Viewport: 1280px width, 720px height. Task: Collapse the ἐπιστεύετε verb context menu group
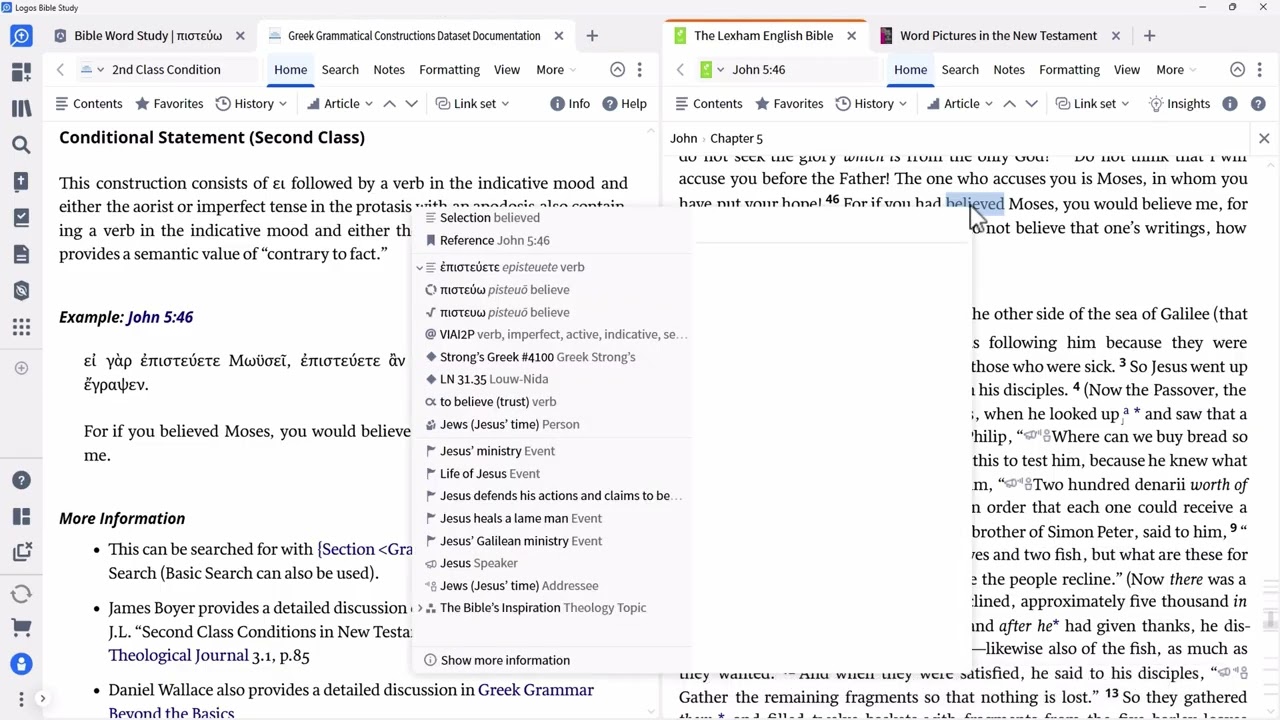[x=421, y=267]
